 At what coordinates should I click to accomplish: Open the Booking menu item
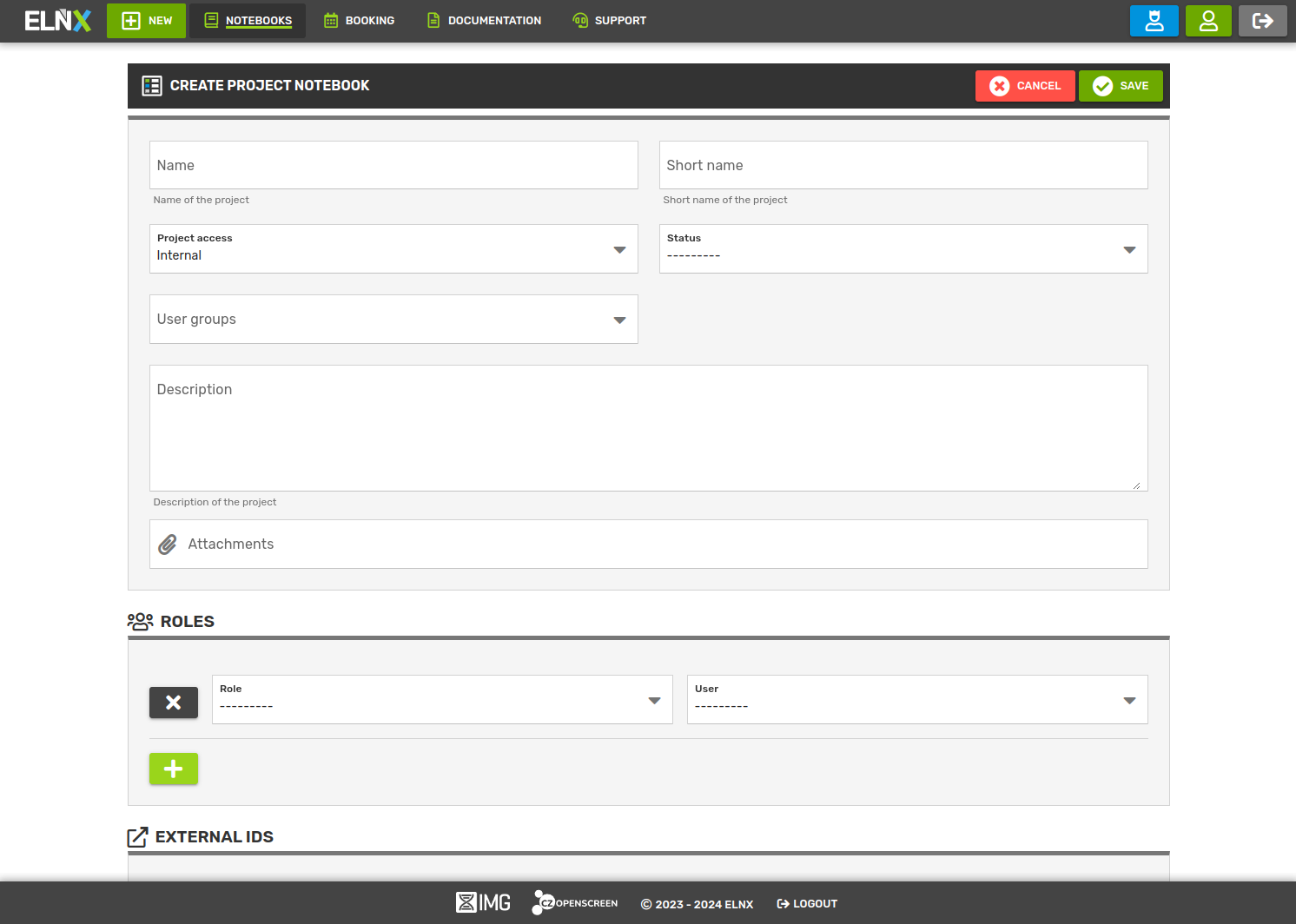359,21
